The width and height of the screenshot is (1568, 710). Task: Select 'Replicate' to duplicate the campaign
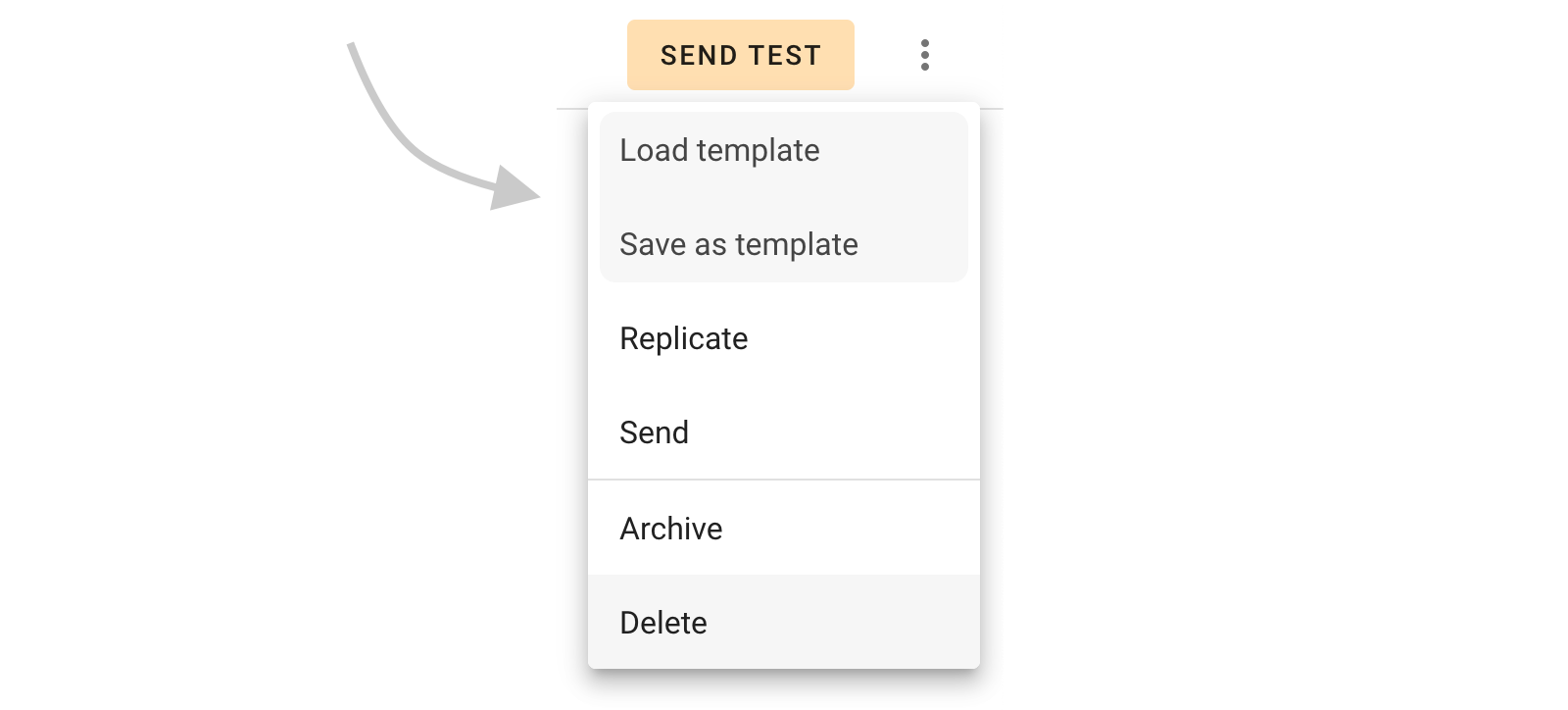[x=684, y=338]
